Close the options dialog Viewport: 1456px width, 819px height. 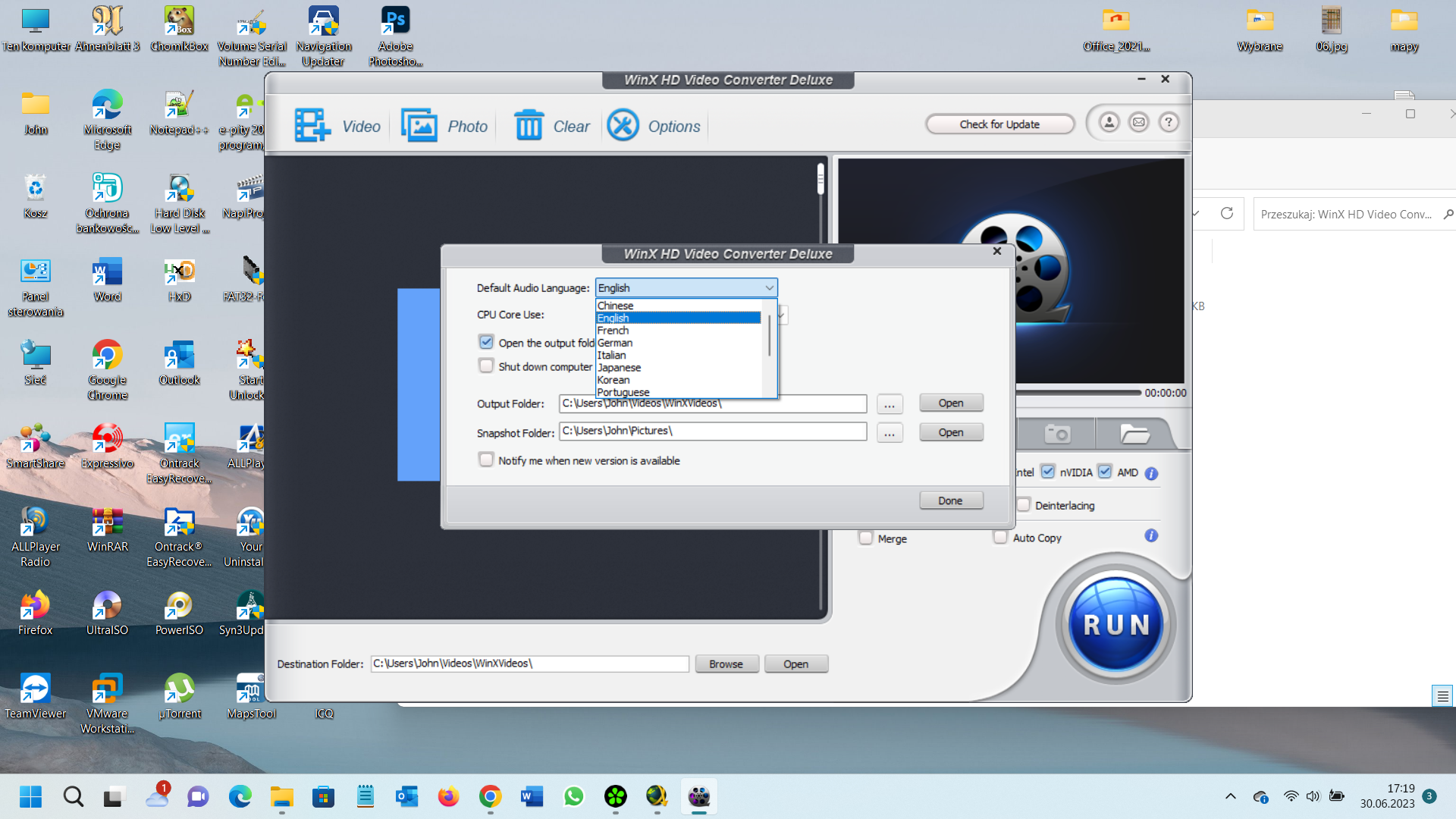[x=997, y=251]
